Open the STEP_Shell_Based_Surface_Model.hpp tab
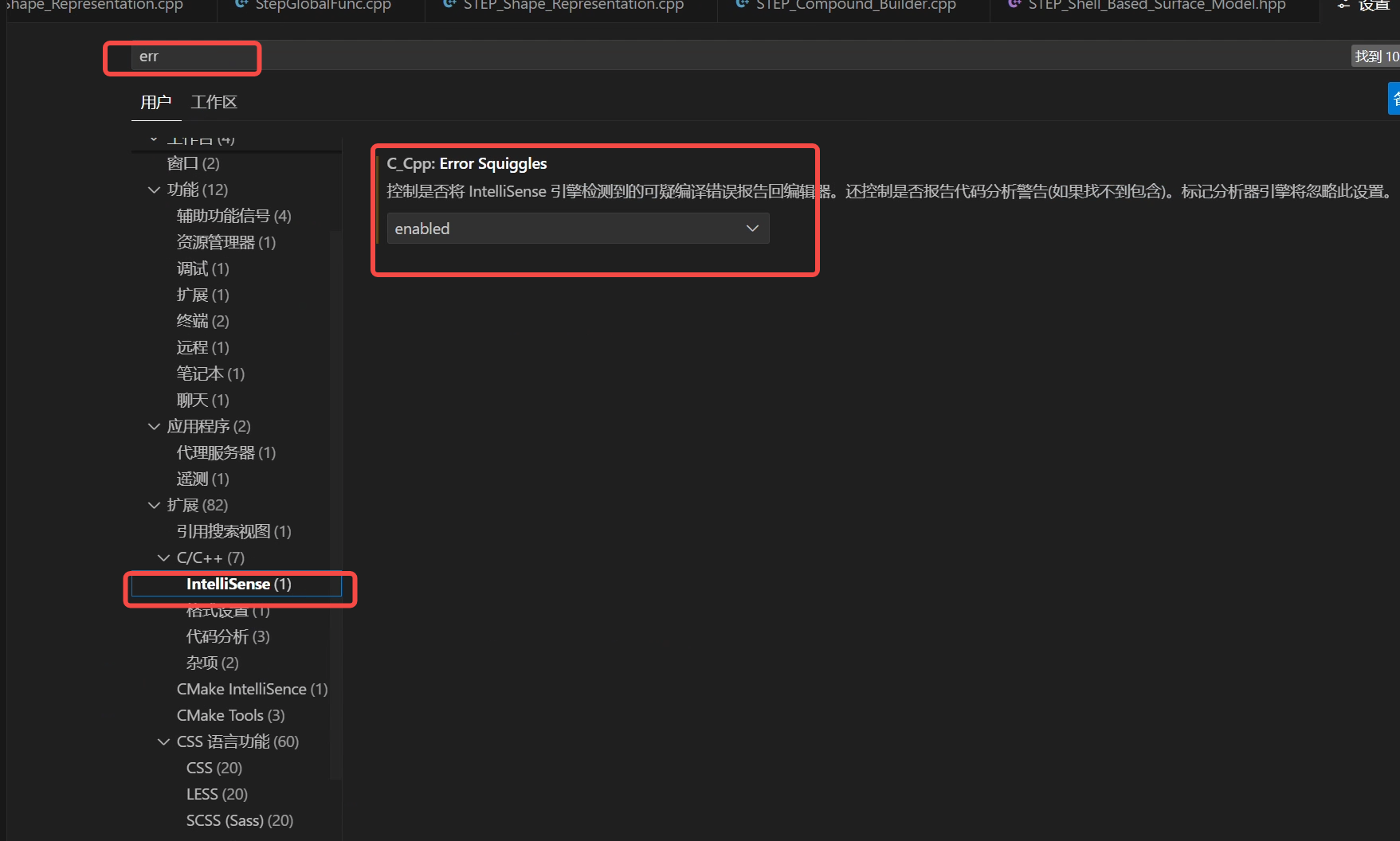The width and height of the screenshot is (1400, 841). 1155,6
